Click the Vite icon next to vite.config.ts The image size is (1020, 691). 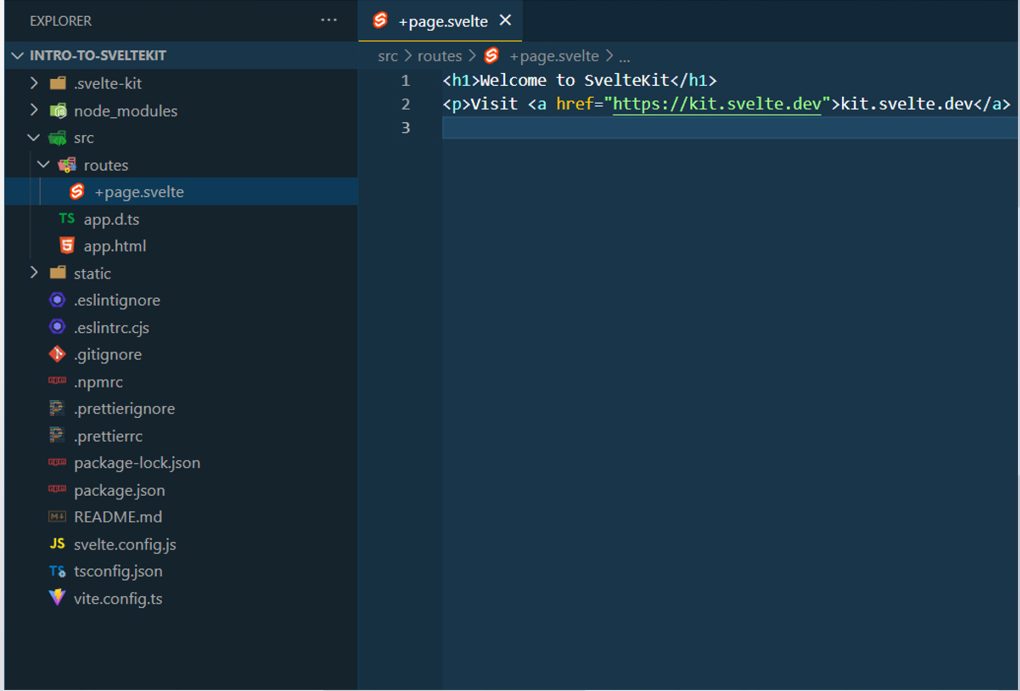tap(58, 598)
